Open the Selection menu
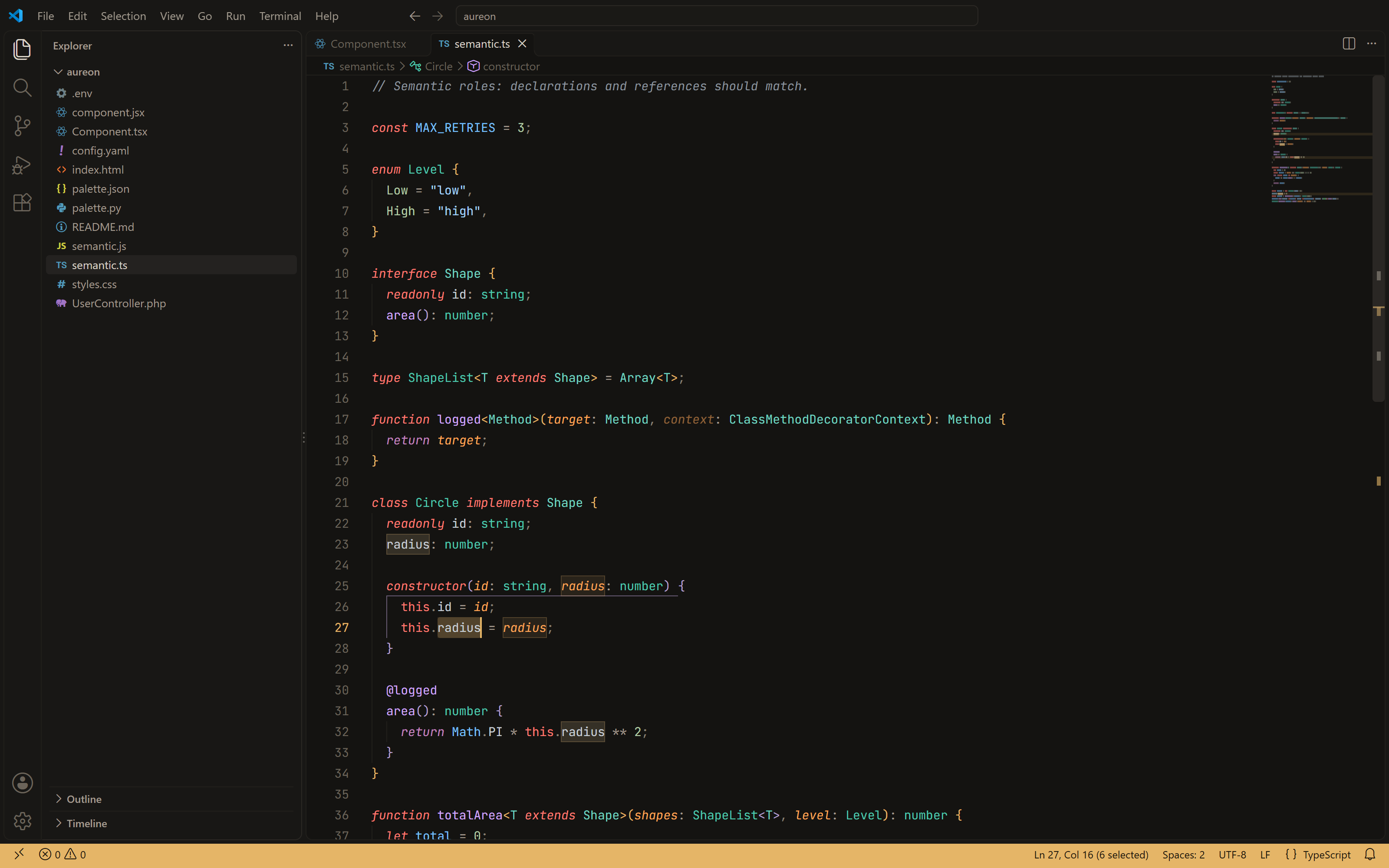The image size is (1389, 868). click(x=123, y=16)
